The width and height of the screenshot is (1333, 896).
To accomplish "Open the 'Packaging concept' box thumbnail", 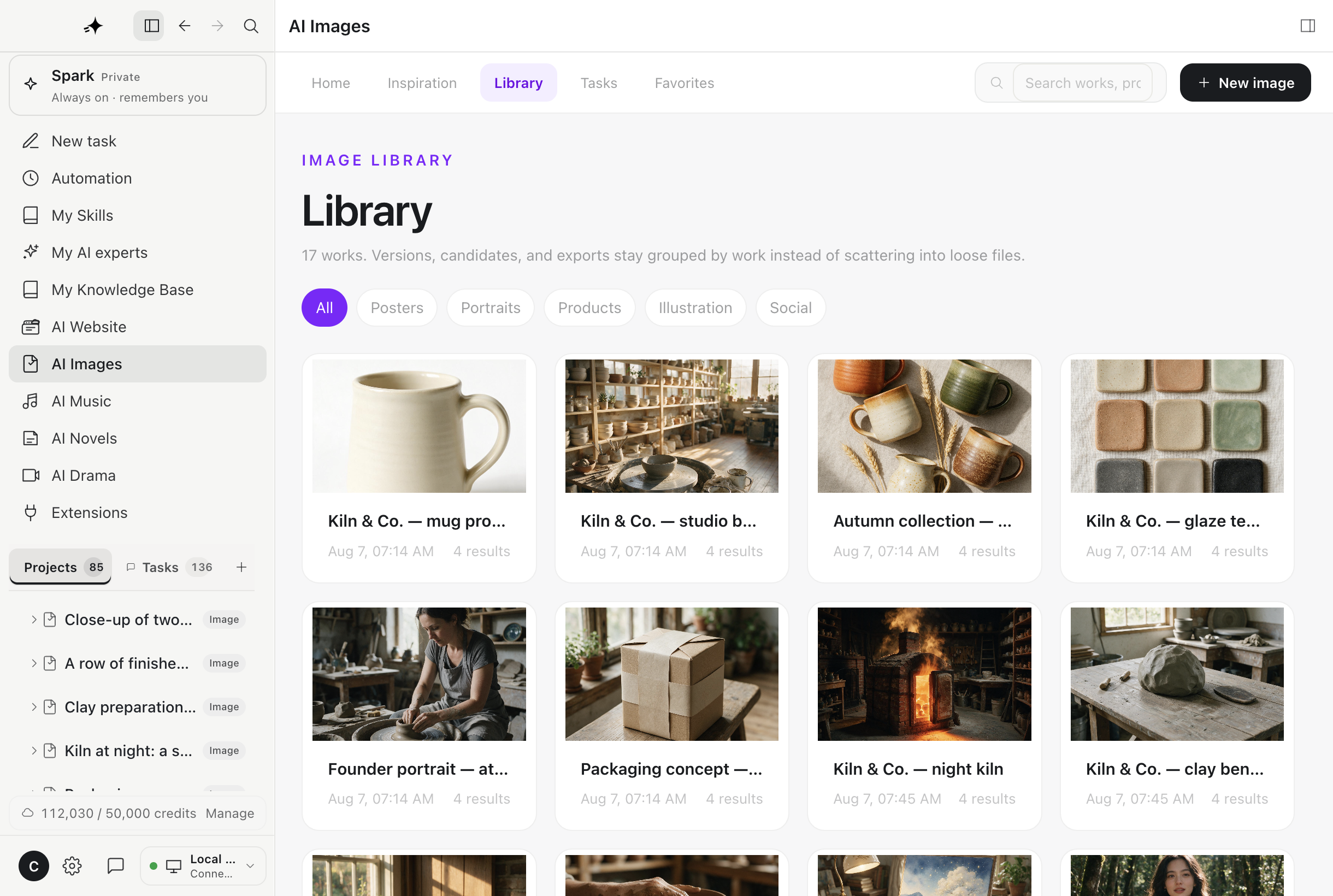I will (x=671, y=674).
